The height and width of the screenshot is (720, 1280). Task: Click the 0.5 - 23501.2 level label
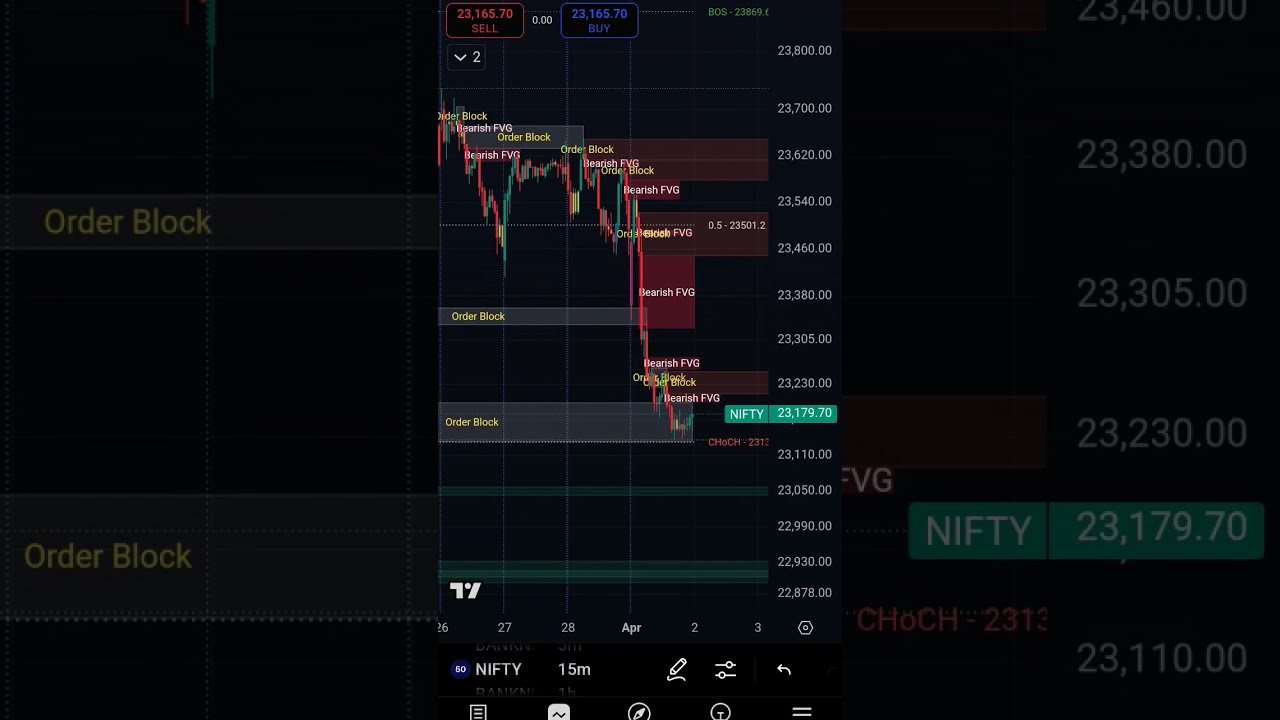736,225
